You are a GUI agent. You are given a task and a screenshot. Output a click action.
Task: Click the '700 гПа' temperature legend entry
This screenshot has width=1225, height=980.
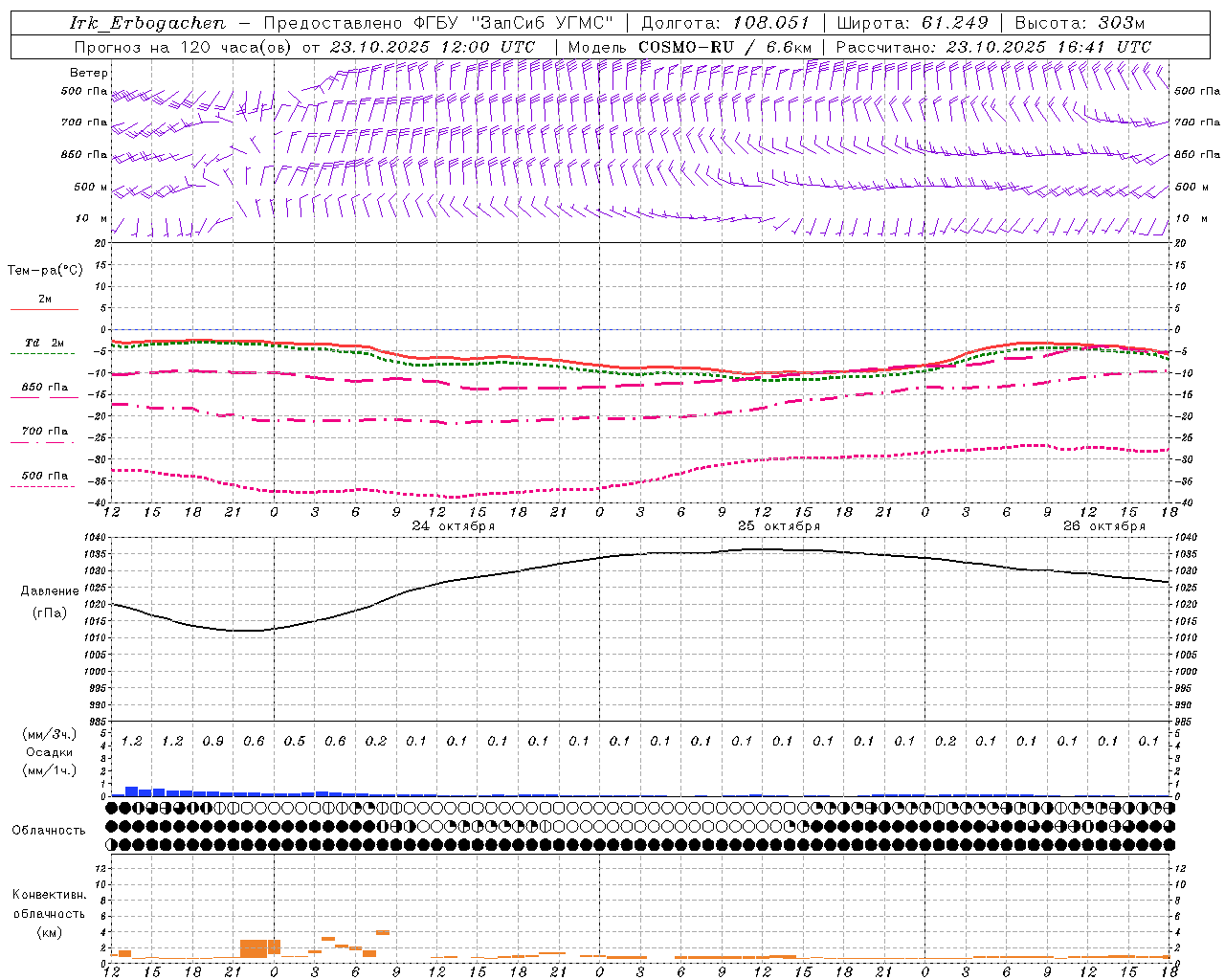coord(44,432)
